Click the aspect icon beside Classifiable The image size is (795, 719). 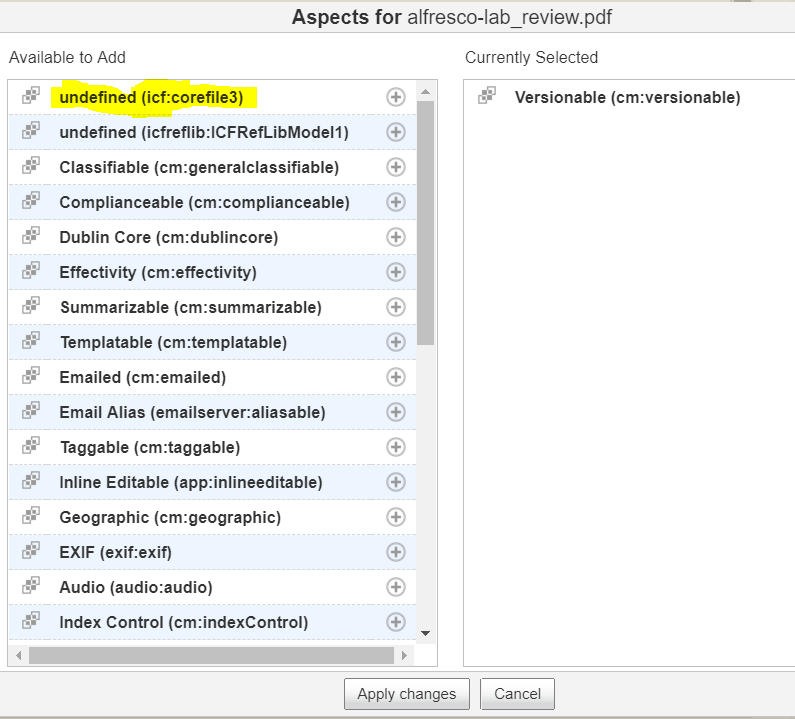(31, 165)
